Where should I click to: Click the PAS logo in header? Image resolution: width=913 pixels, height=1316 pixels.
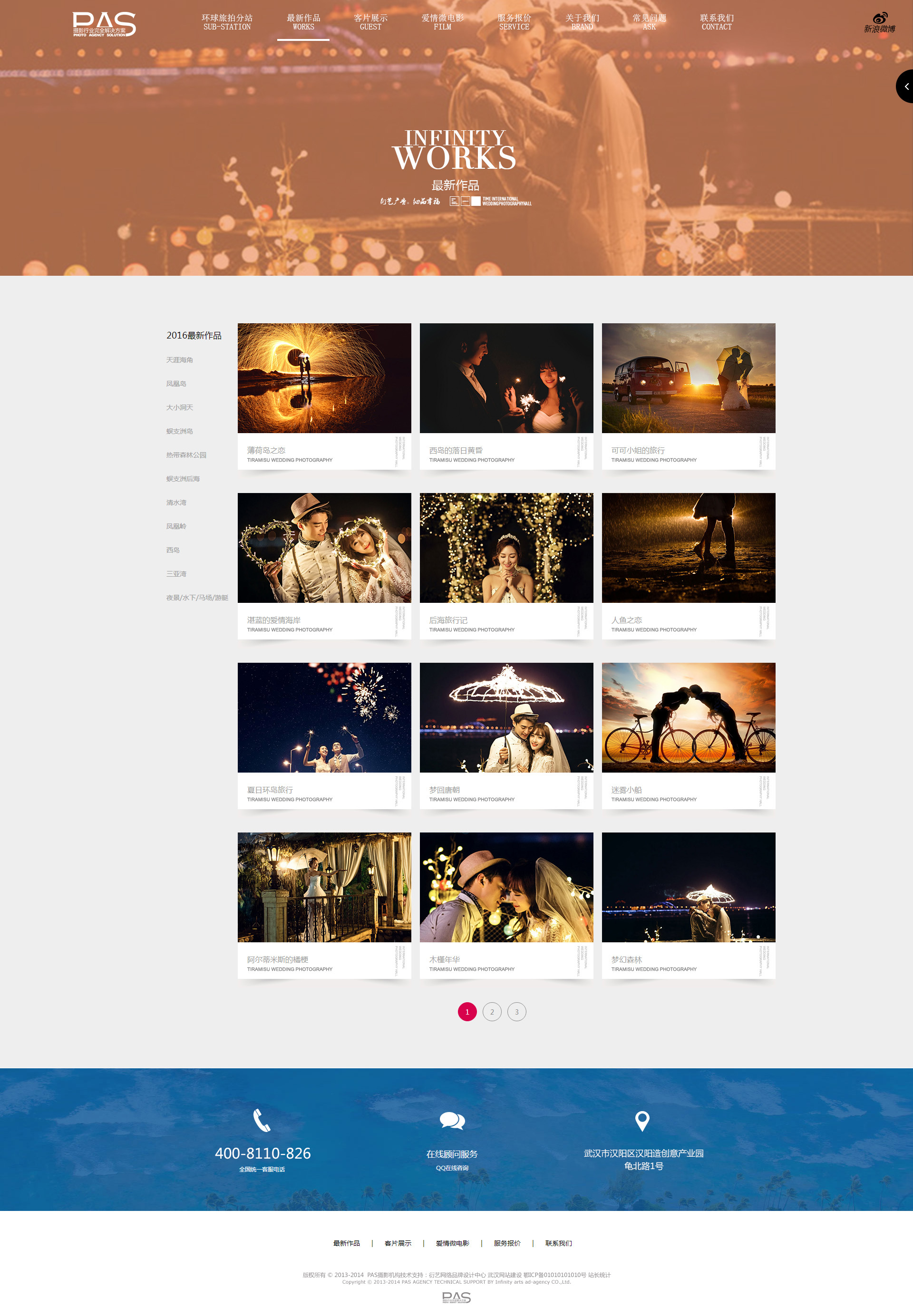(104, 24)
